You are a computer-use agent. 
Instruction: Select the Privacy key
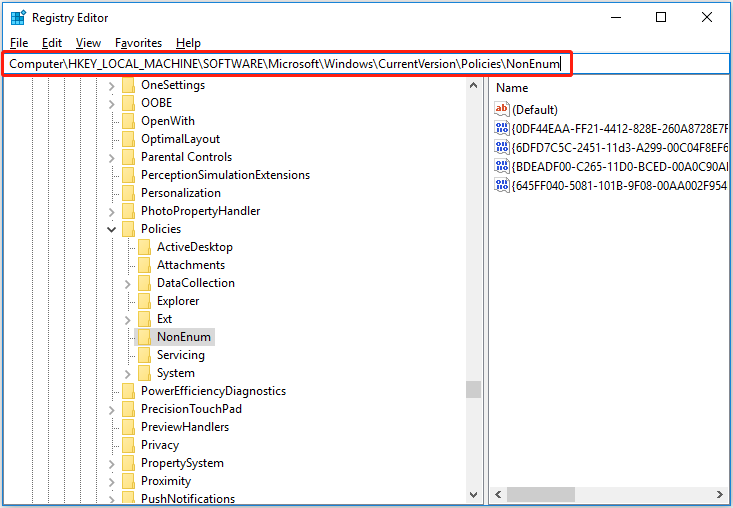coord(160,445)
